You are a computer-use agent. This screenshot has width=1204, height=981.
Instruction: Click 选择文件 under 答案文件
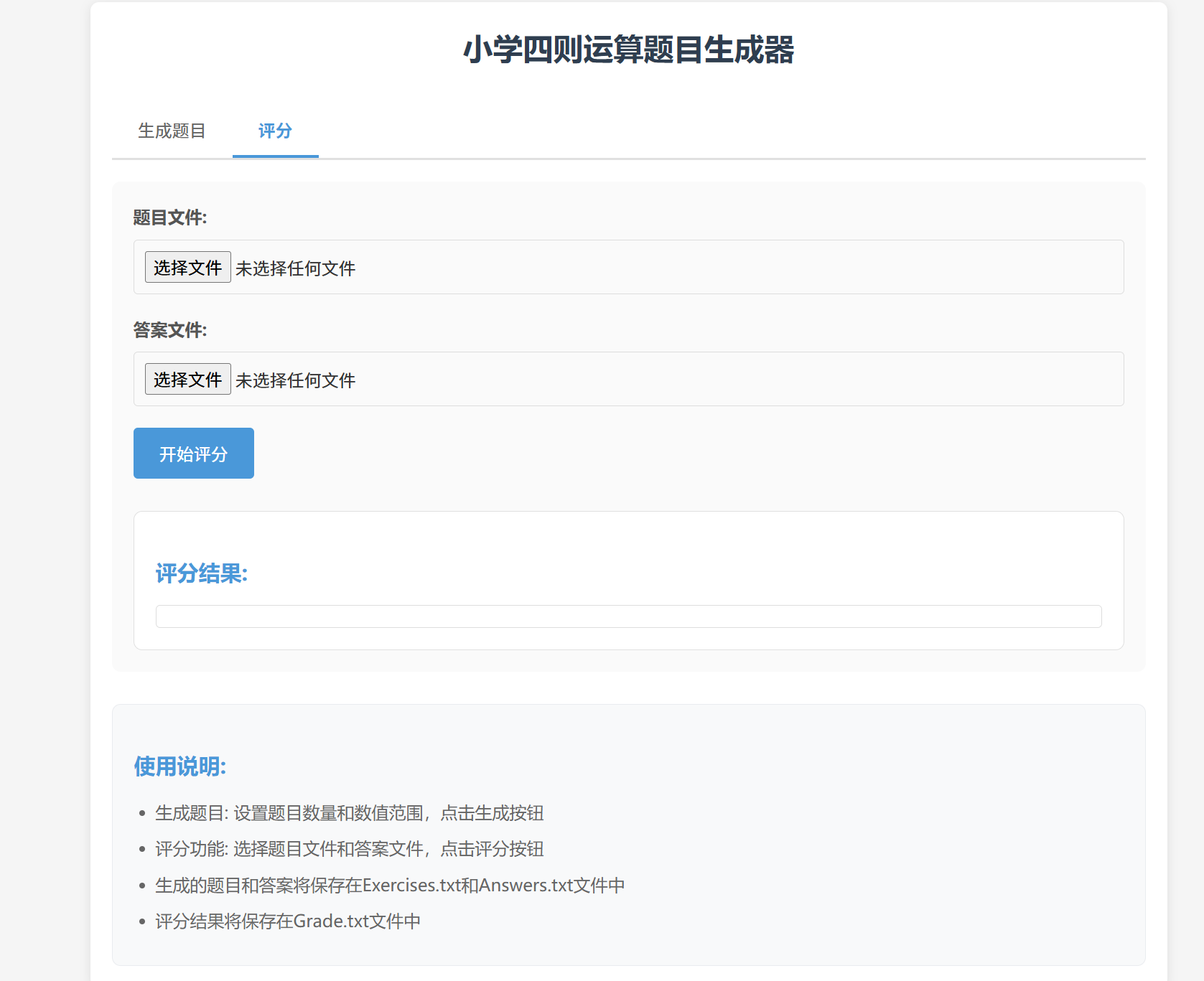pos(187,379)
